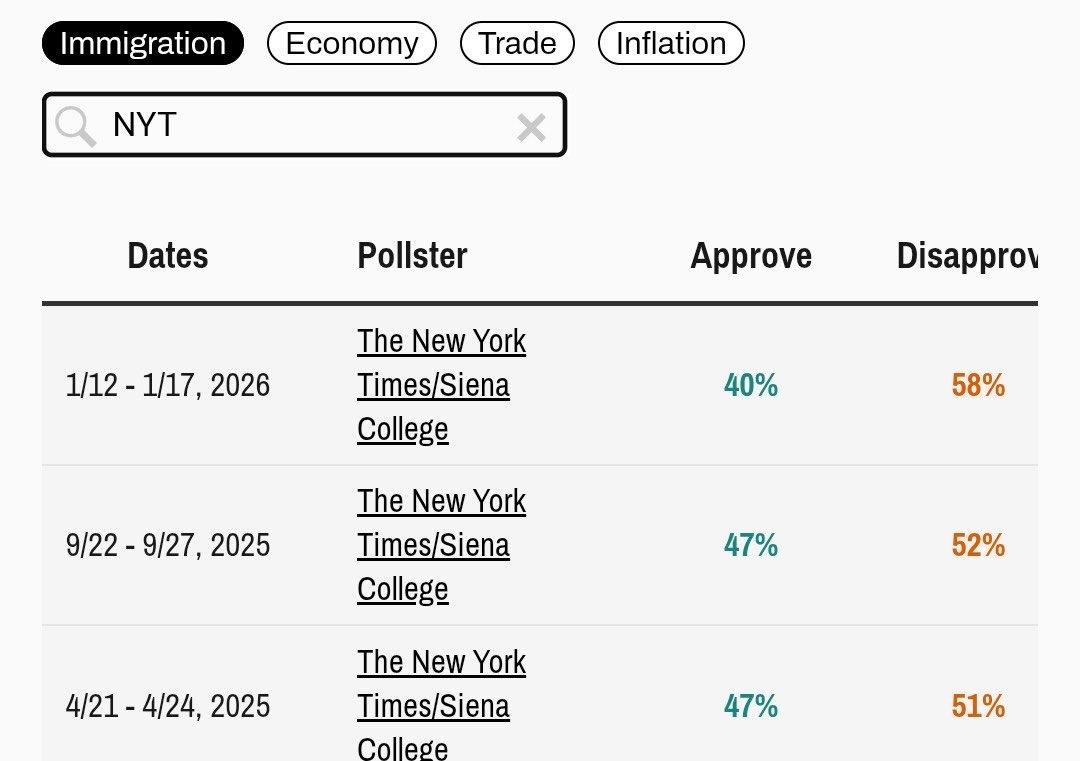Click the 40% approve value
Screen dimensions: 1080x761
[x=751, y=385]
